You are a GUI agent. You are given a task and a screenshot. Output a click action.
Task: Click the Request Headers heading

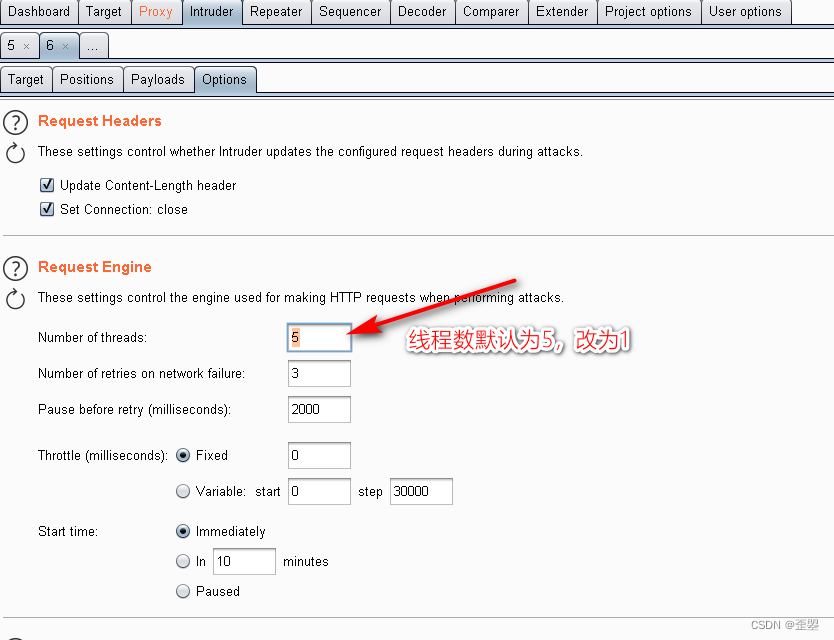pyautogui.click(x=99, y=121)
